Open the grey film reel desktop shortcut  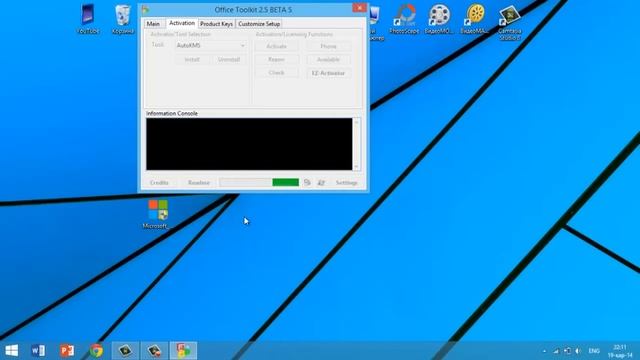(x=439, y=19)
